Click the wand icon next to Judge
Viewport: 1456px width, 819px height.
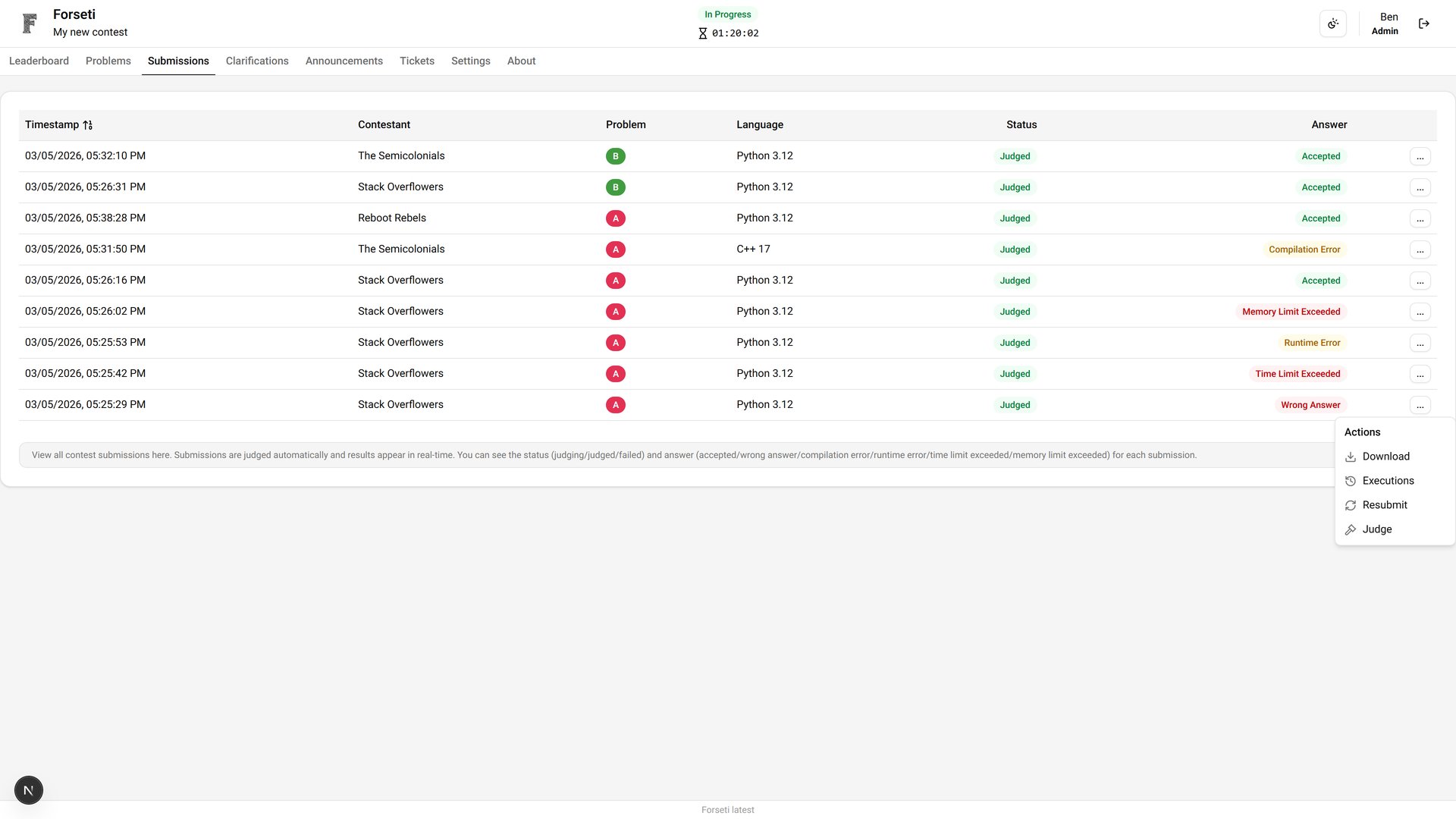point(1351,529)
